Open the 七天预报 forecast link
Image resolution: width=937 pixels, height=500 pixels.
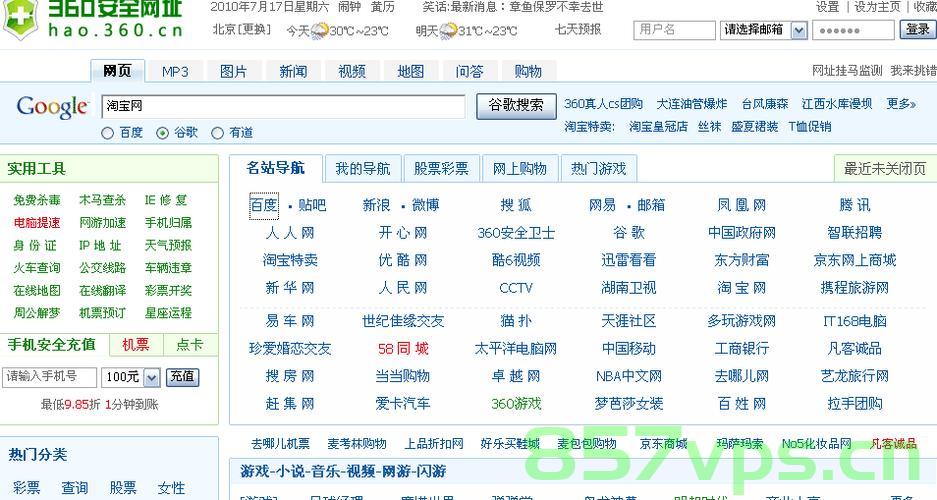(578, 29)
